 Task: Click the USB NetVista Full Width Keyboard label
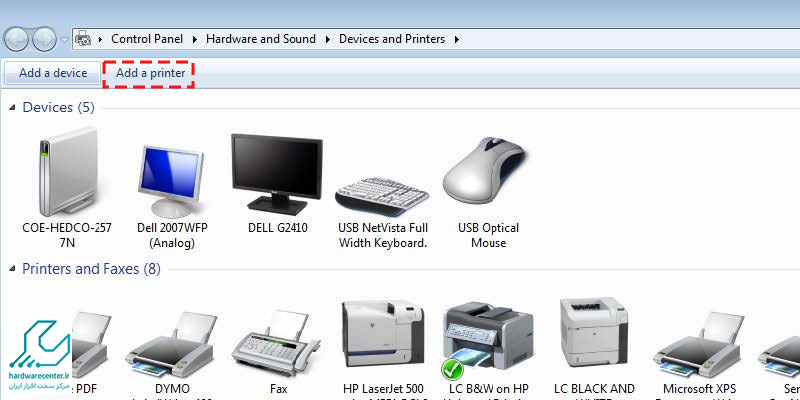point(383,235)
